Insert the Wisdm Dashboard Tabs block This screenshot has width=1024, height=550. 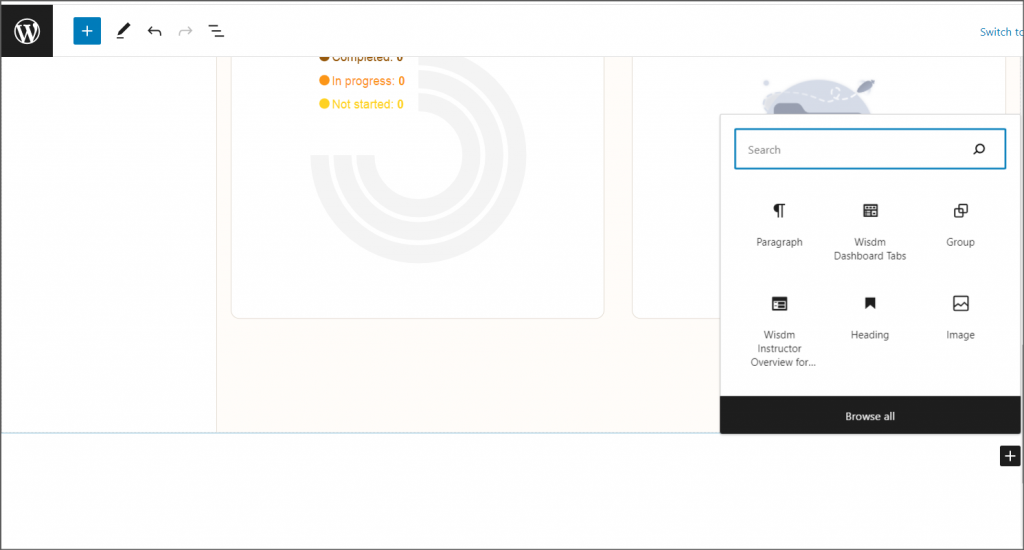[x=870, y=231]
